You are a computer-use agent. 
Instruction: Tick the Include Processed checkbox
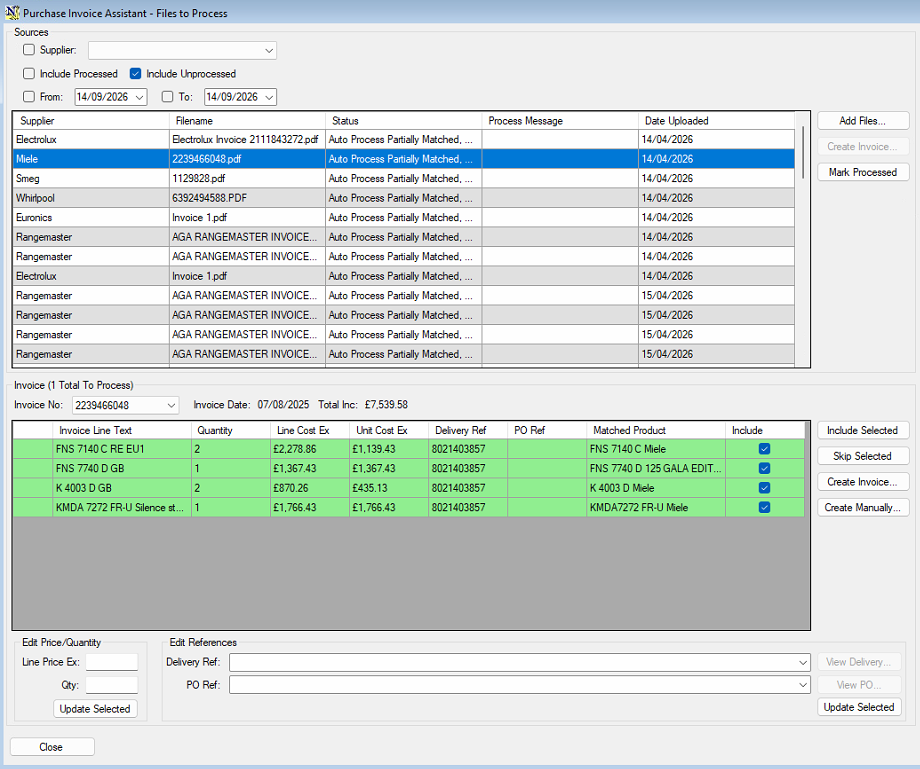29,73
